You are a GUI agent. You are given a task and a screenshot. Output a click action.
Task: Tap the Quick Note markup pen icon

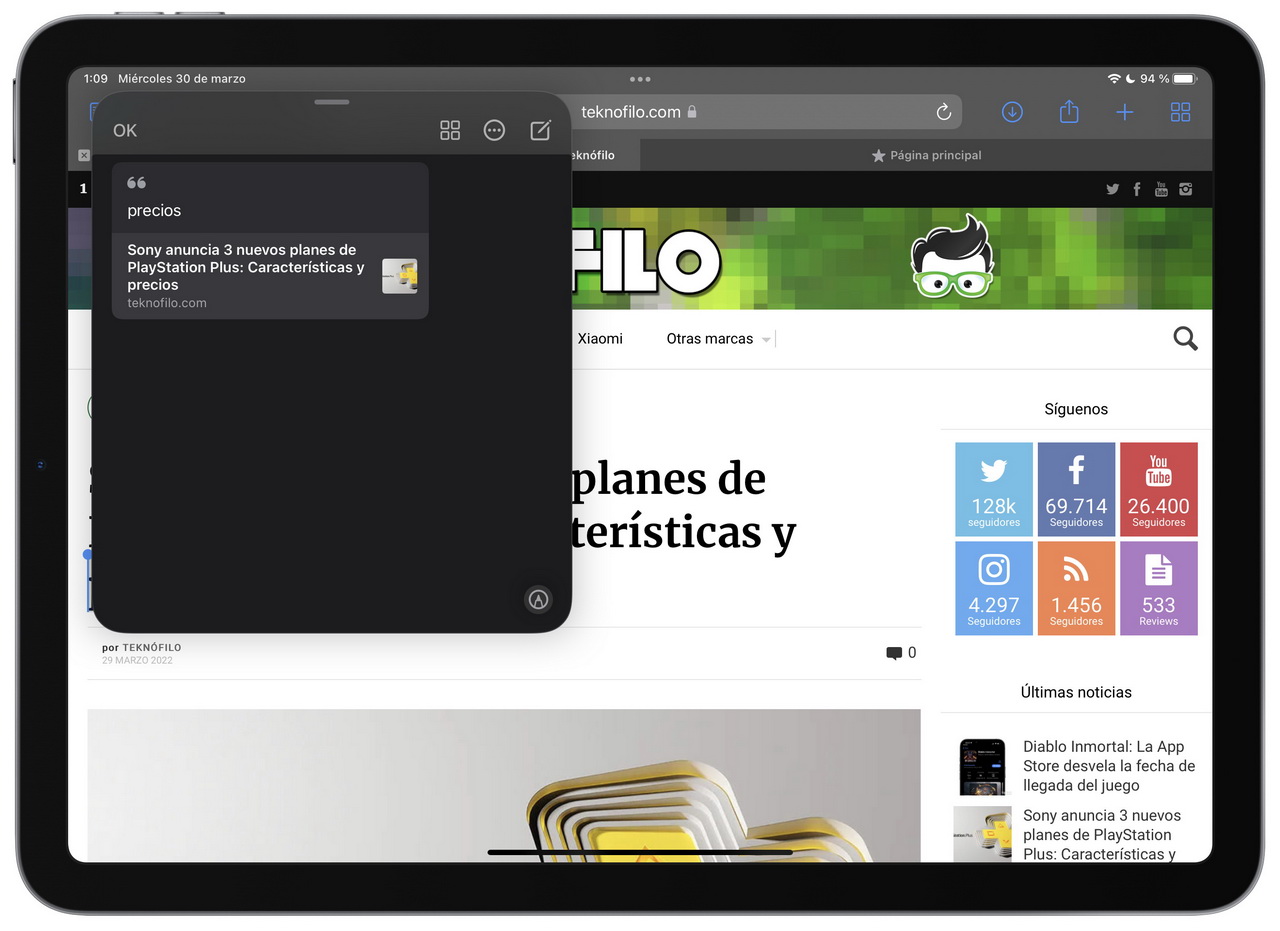click(539, 599)
